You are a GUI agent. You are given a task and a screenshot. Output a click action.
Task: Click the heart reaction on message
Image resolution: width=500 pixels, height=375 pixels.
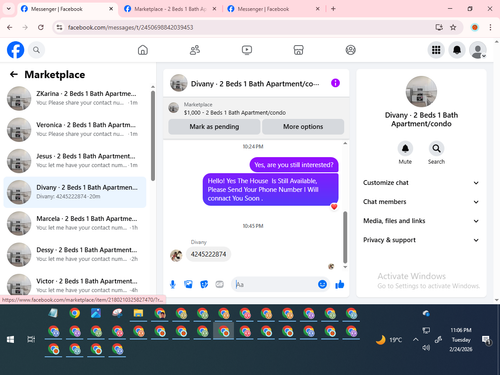(334, 207)
